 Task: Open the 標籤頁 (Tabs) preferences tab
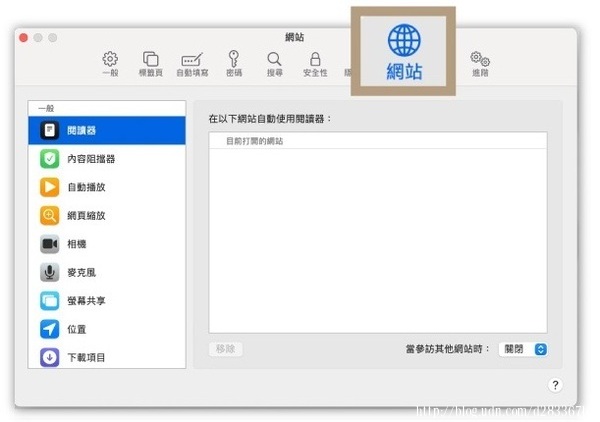pyautogui.click(x=151, y=64)
